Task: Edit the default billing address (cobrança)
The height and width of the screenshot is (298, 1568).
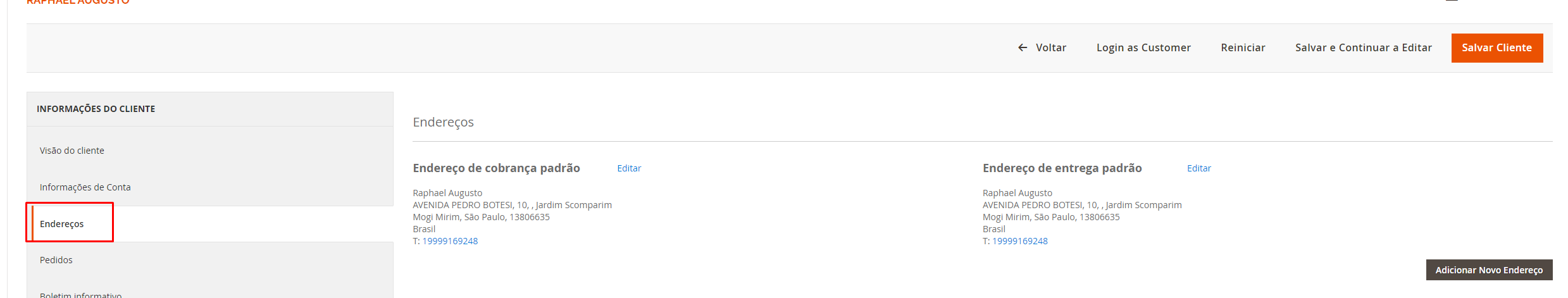Action: click(x=629, y=168)
